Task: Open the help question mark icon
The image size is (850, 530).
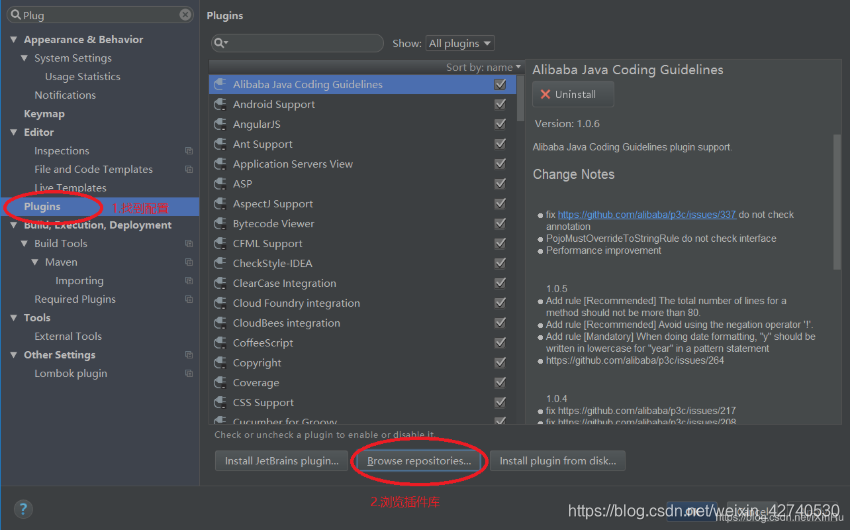Action: (23, 509)
